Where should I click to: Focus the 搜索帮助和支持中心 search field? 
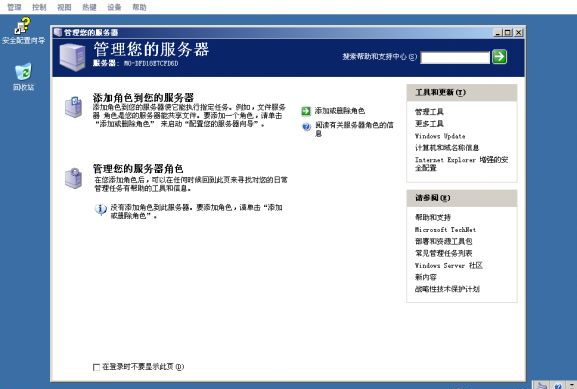click(455, 57)
